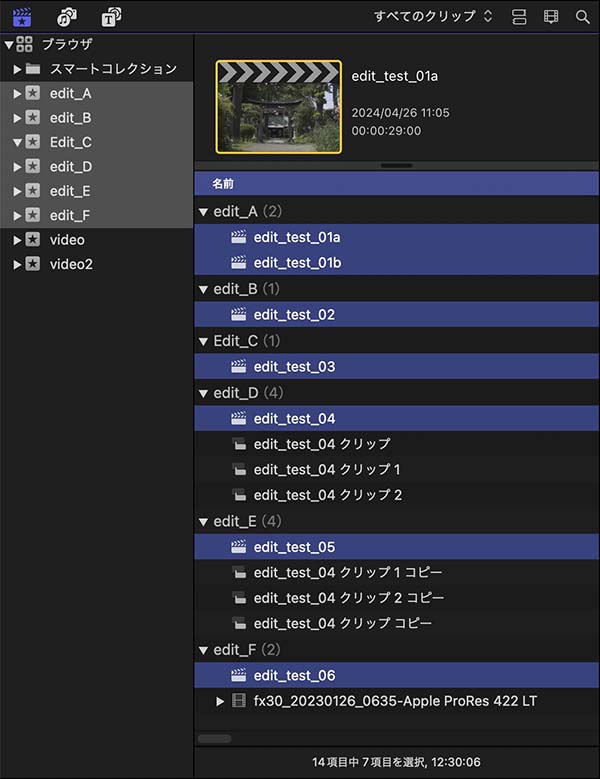This screenshot has height=779, width=600.
Task: Collapse the edit_D (4) group in list
Action: pos(203,393)
